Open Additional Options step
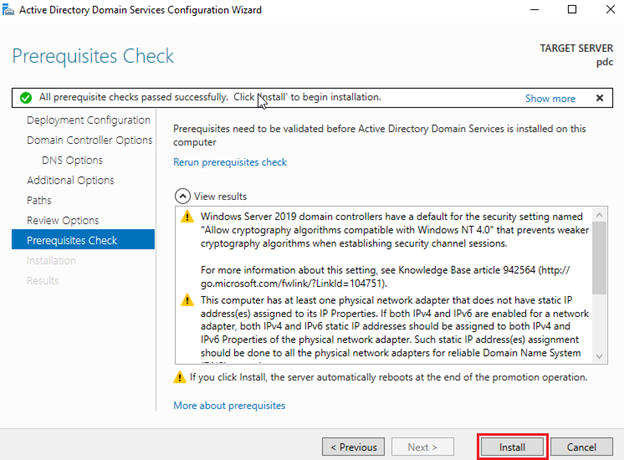Image resolution: width=624 pixels, height=460 pixels. pyautogui.click(x=70, y=180)
